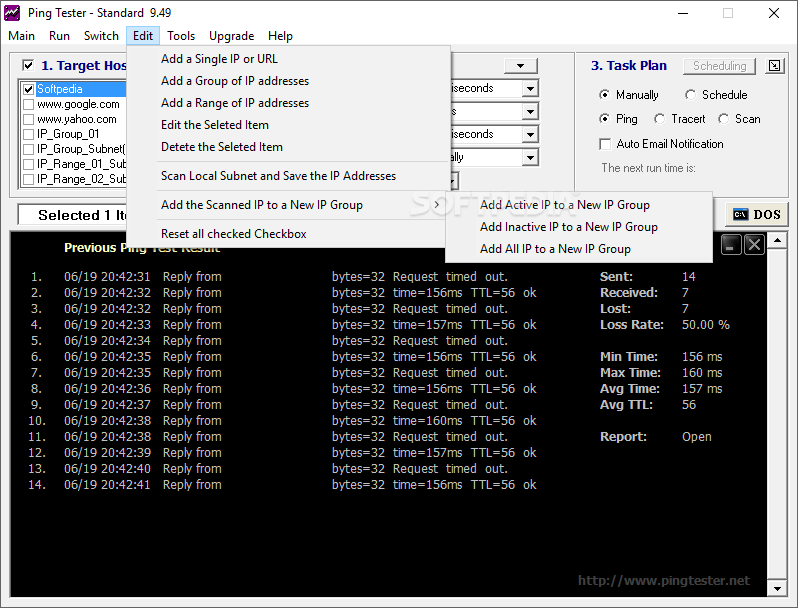Choose Add Inactive IP to a New IP Group
Viewport: 798px width, 608px height.
pos(579,226)
